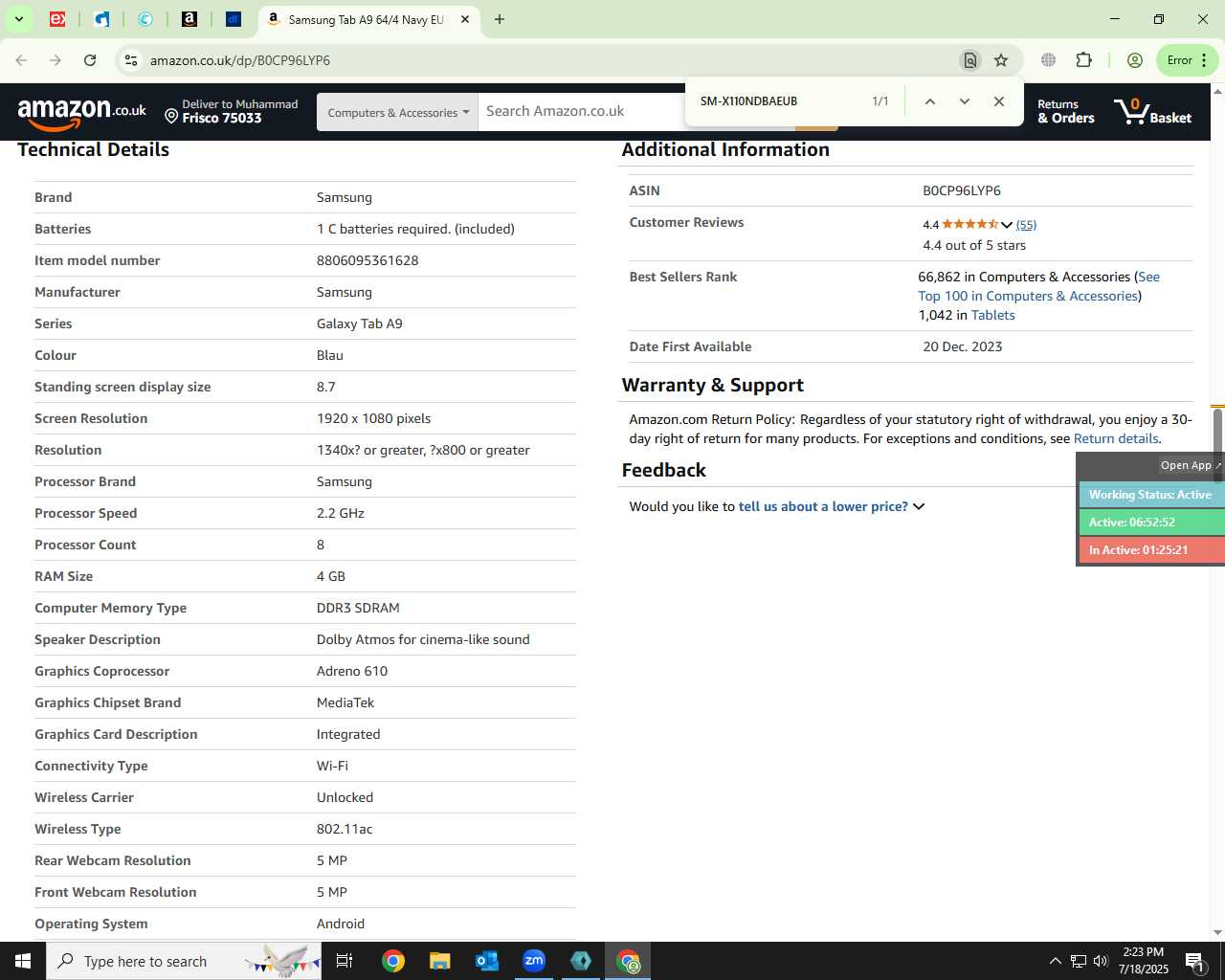Open Task View on the taskbar
1225x980 pixels.
(x=345, y=961)
